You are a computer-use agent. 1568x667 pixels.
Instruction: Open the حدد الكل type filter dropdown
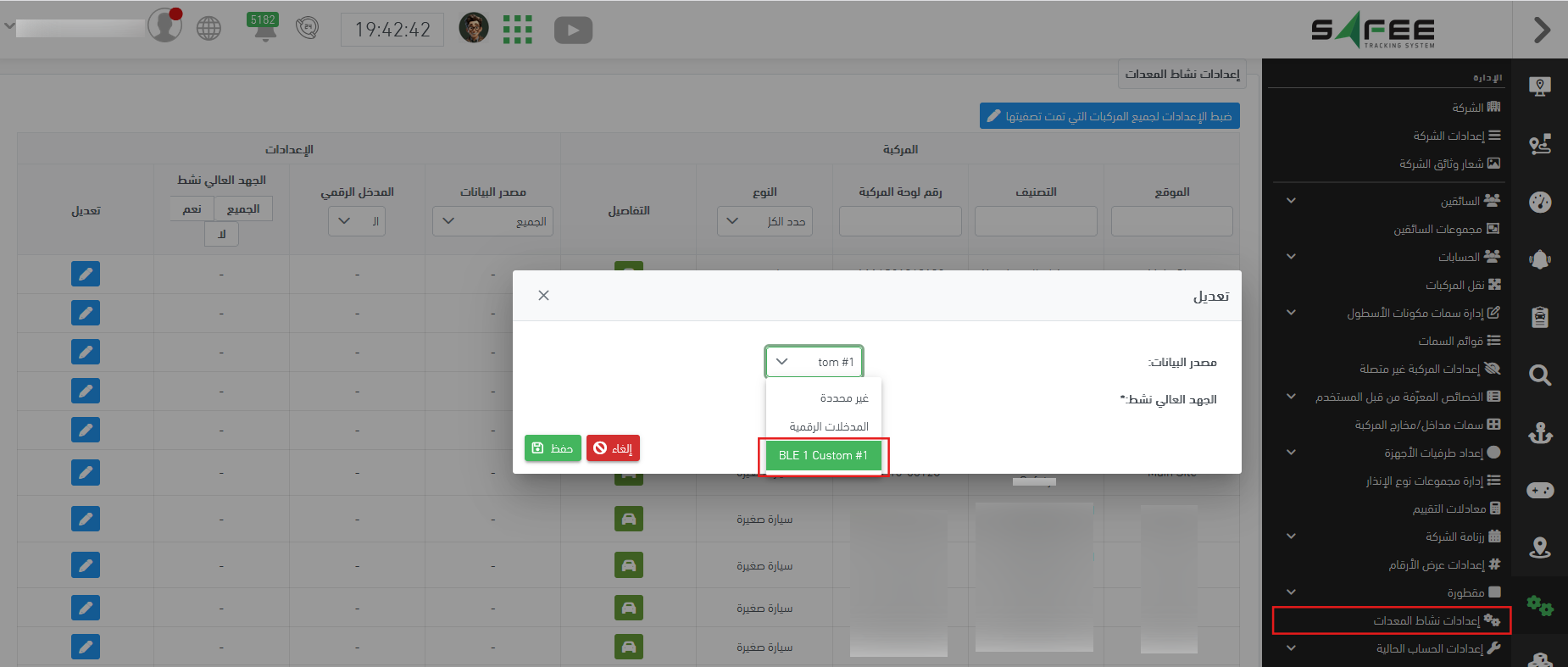coord(765,221)
